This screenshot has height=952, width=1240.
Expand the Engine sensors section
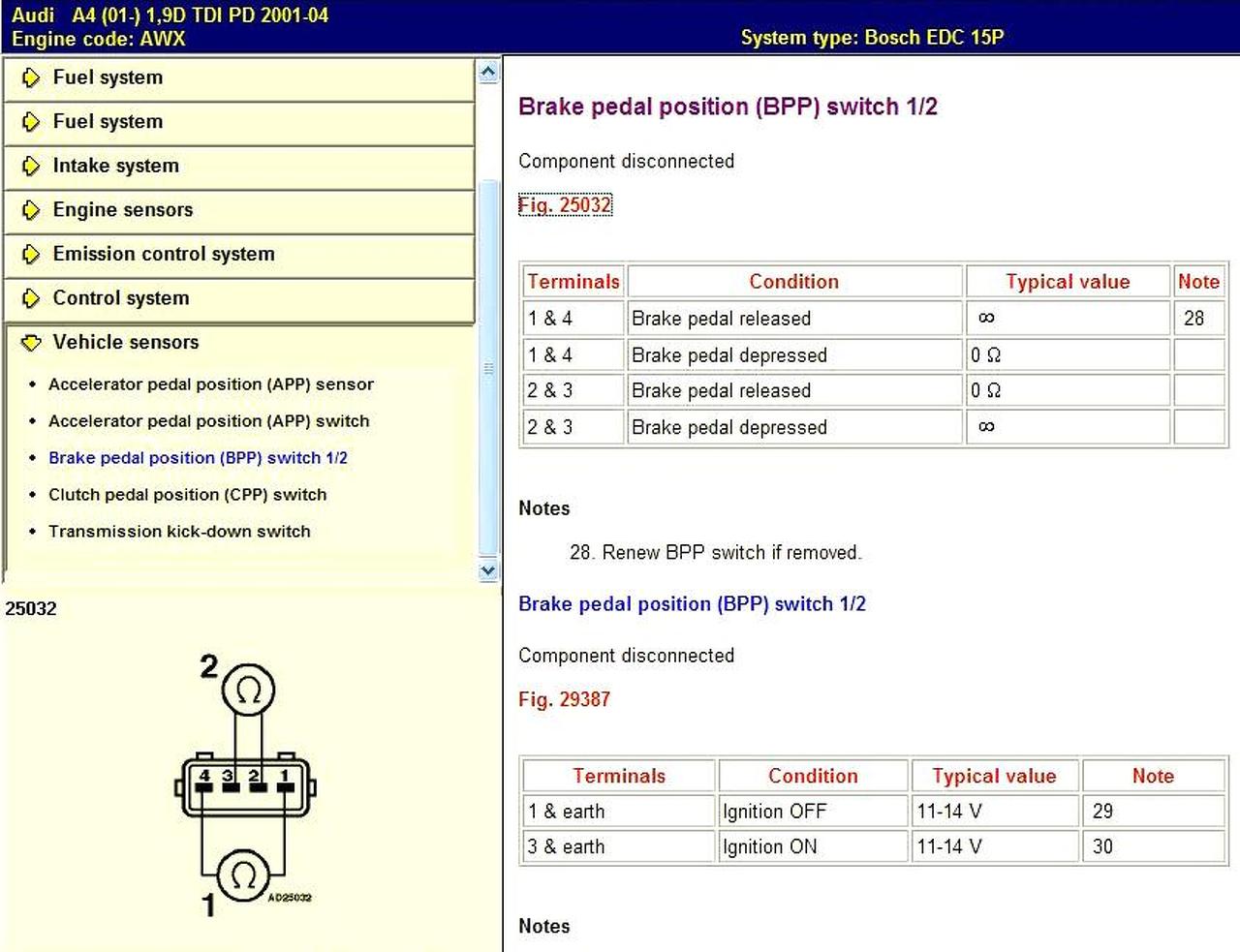[238, 210]
